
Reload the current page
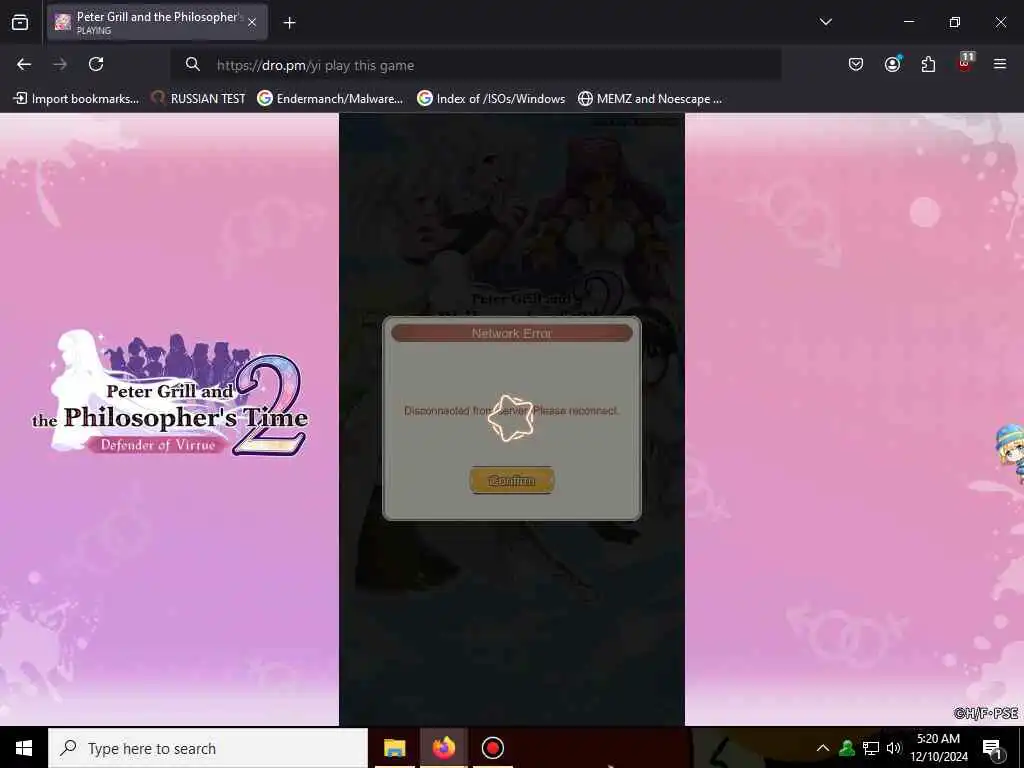click(x=96, y=64)
